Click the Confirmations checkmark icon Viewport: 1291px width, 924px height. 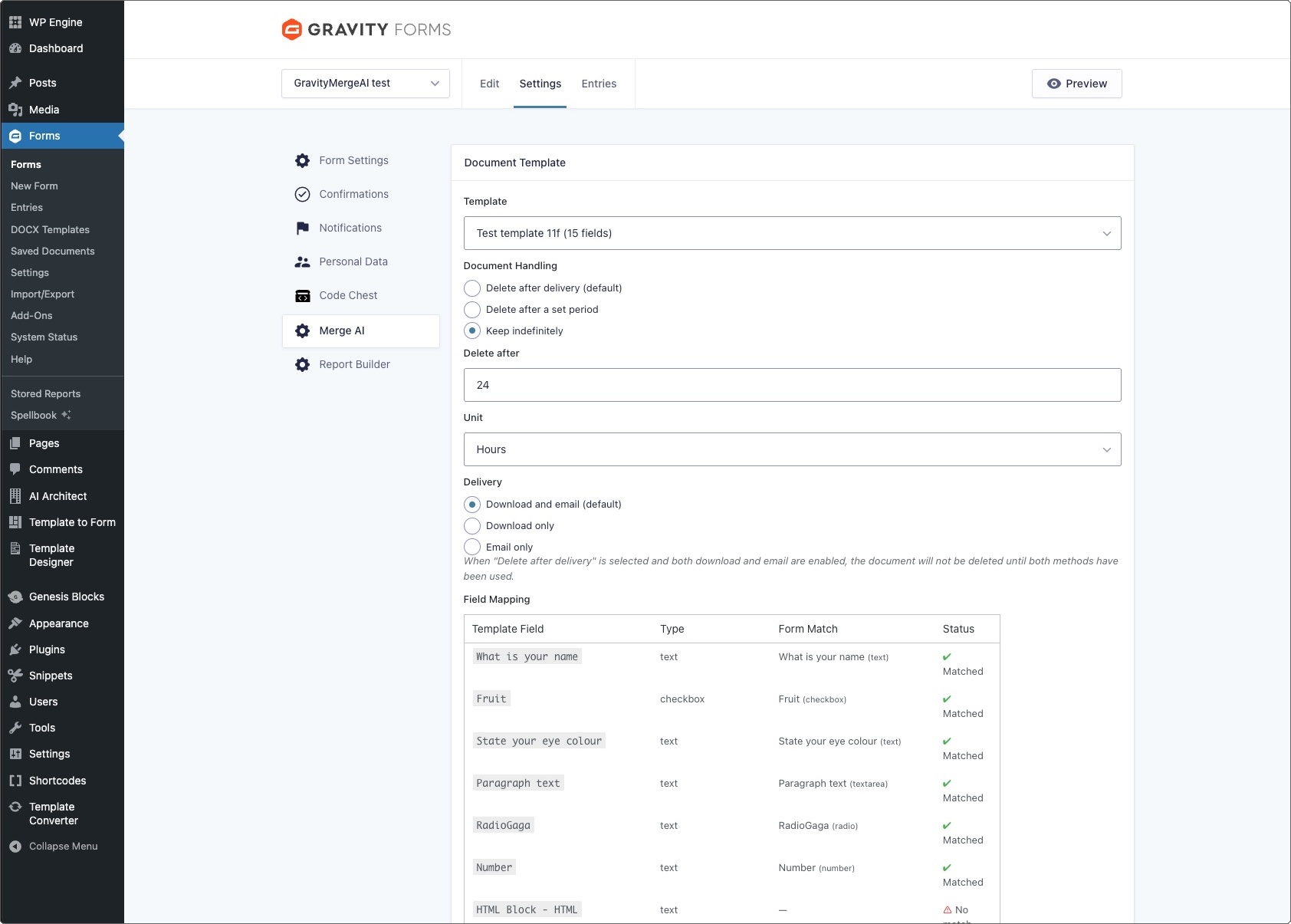coord(302,194)
